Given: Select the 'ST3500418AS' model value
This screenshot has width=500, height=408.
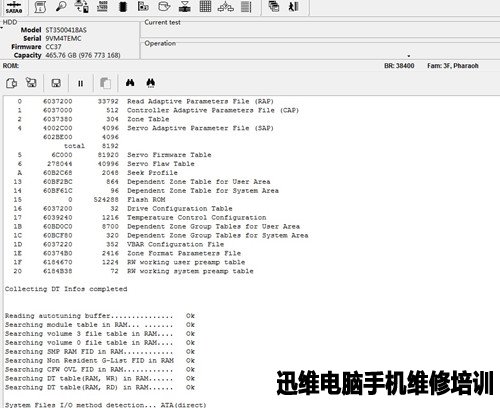Looking at the screenshot, I should point(66,30).
